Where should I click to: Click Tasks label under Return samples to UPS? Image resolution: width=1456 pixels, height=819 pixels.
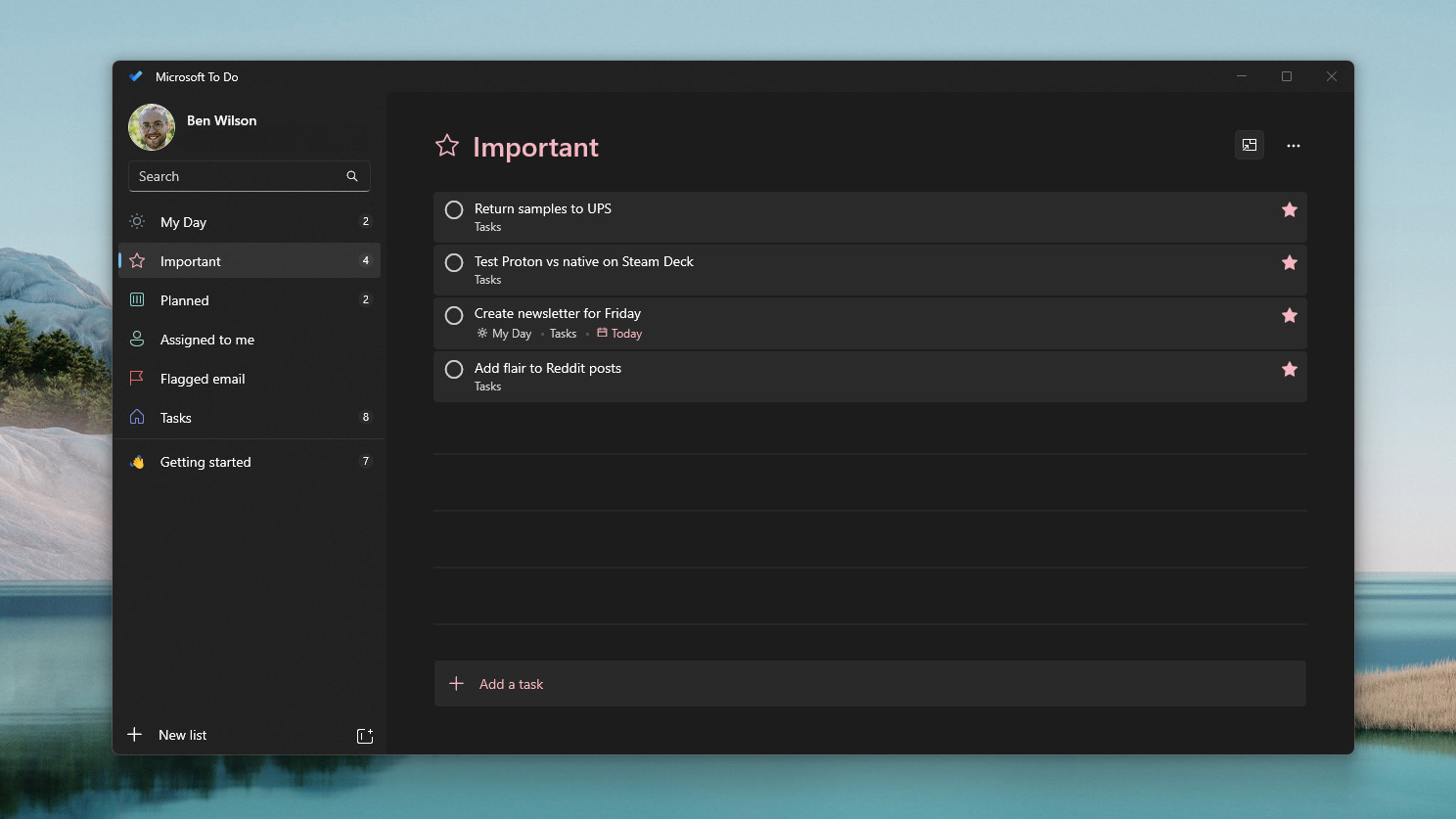click(487, 227)
